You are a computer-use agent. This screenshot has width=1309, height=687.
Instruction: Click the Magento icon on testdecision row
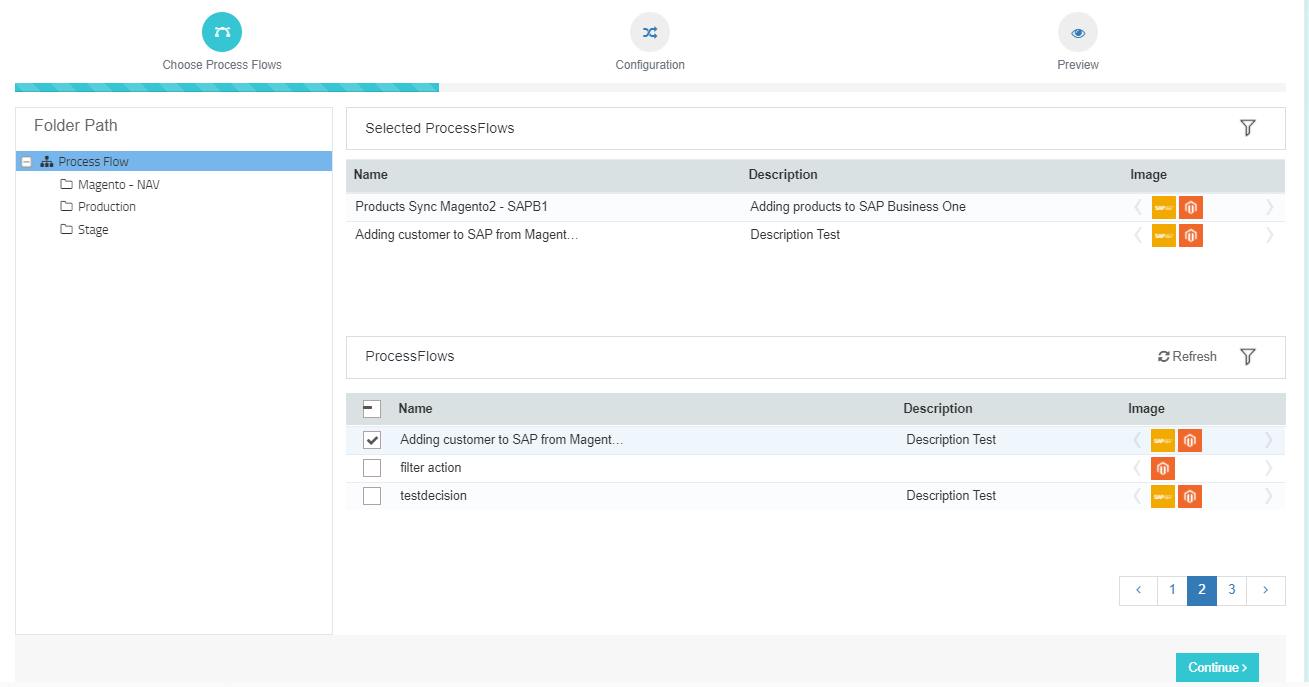pos(1189,495)
